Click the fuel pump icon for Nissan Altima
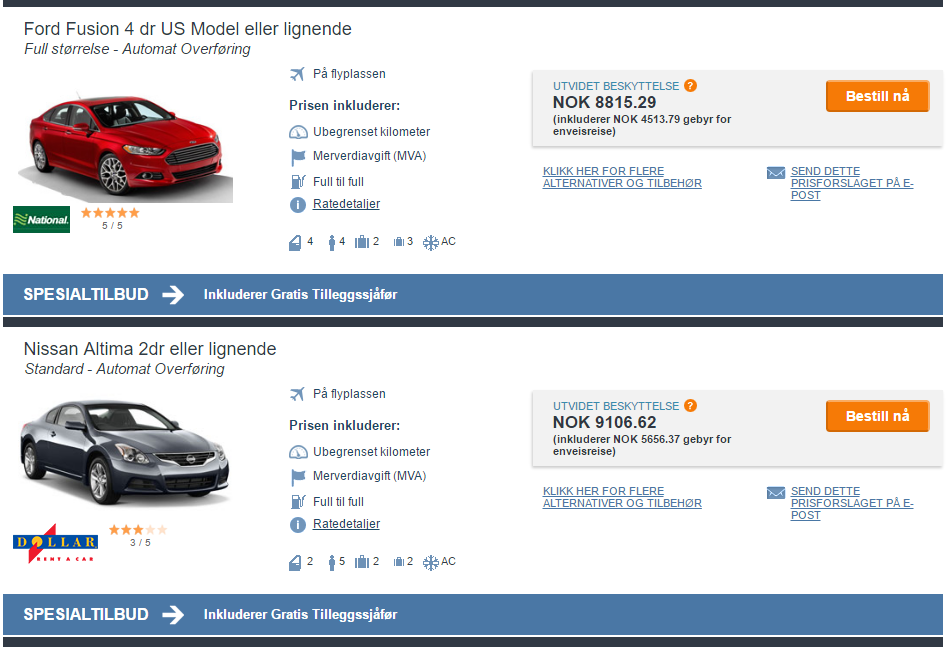 (x=298, y=502)
